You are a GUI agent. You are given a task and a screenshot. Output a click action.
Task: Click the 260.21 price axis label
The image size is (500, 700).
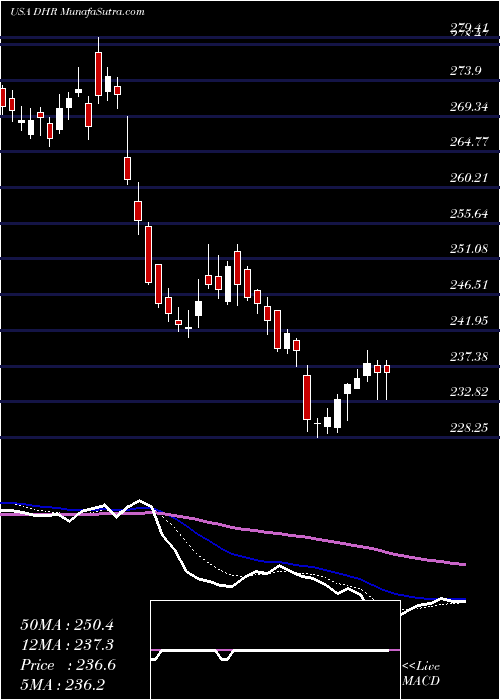(468, 178)
